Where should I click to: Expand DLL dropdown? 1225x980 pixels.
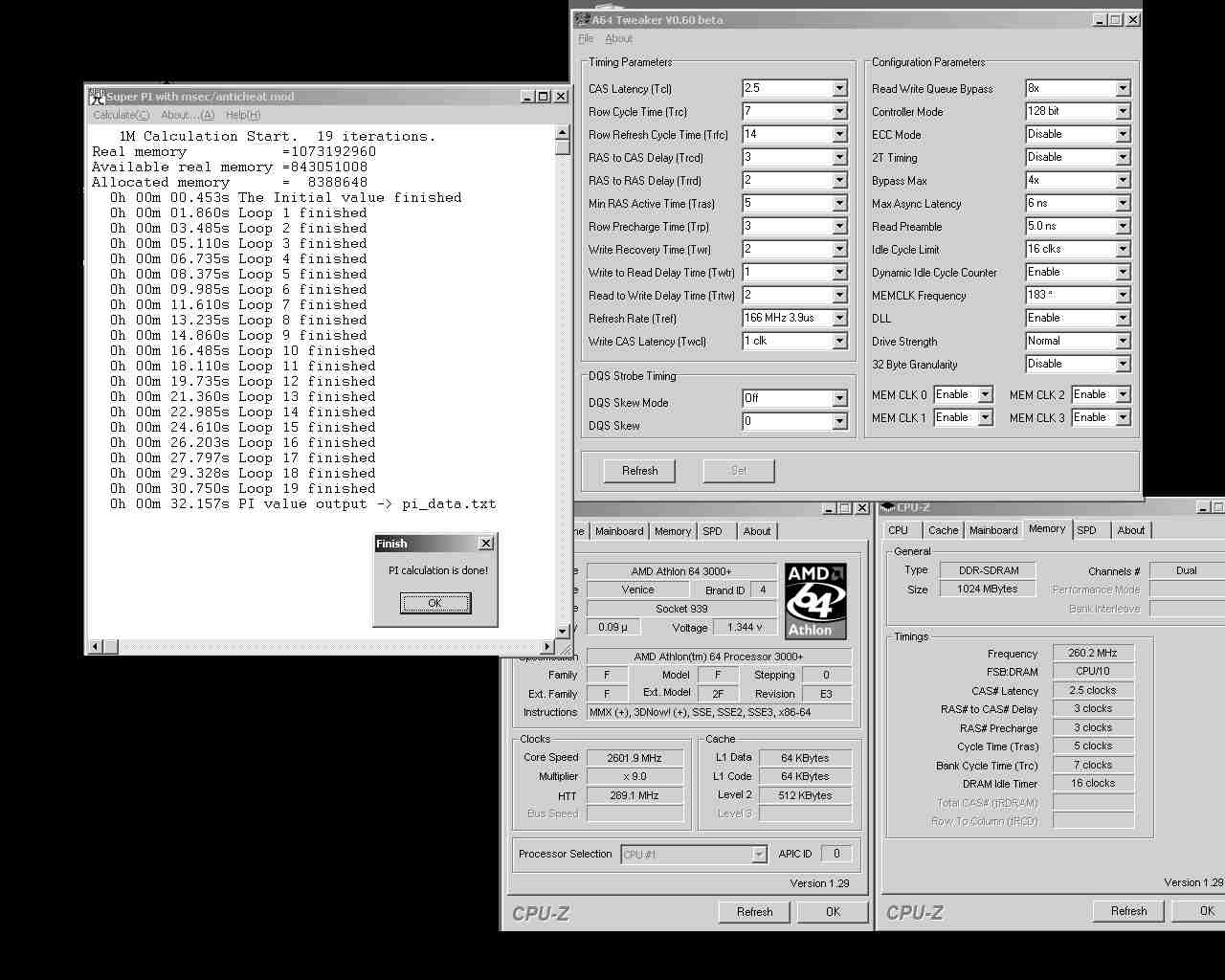pos(1123,318)
